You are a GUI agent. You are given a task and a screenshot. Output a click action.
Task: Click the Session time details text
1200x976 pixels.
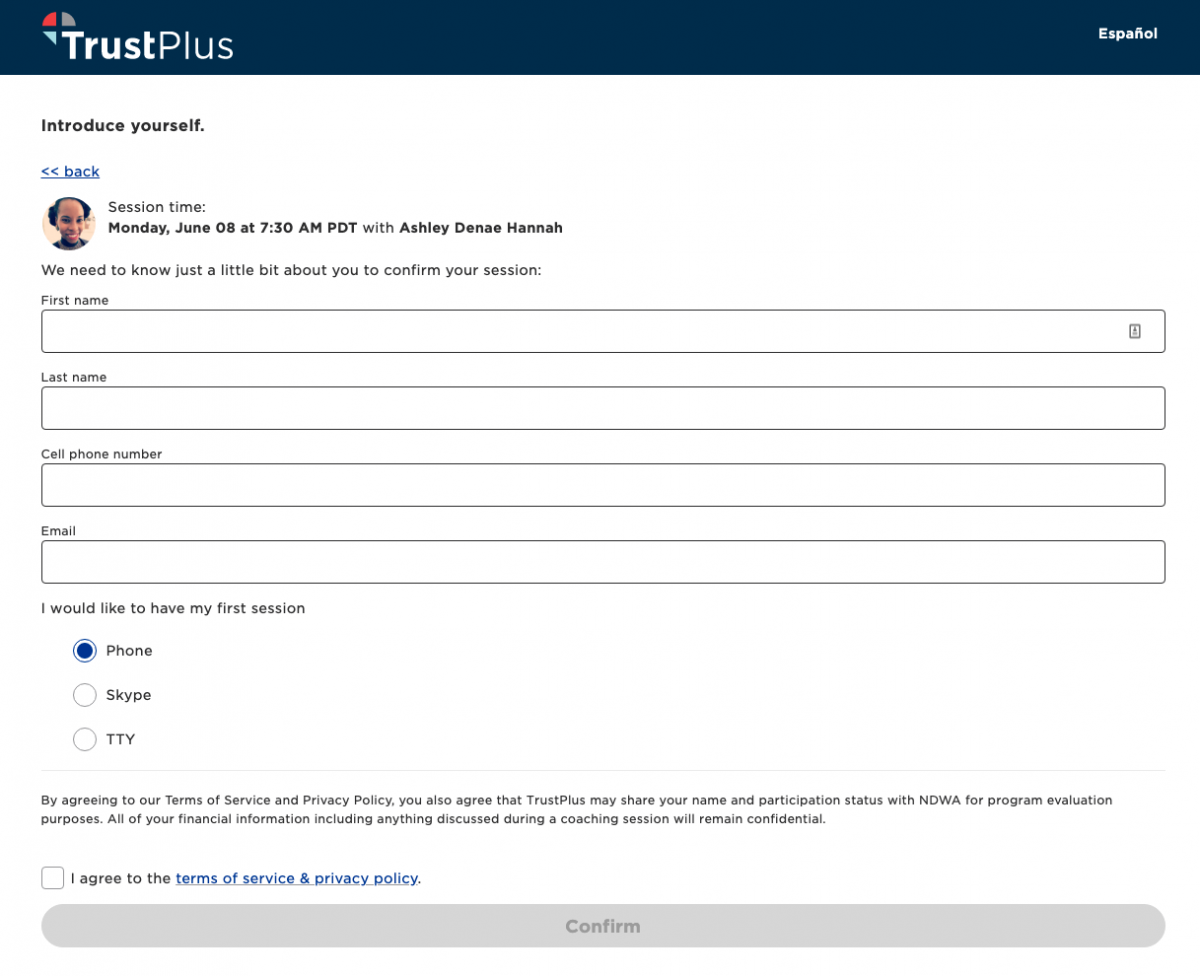(x=157, y=206)
